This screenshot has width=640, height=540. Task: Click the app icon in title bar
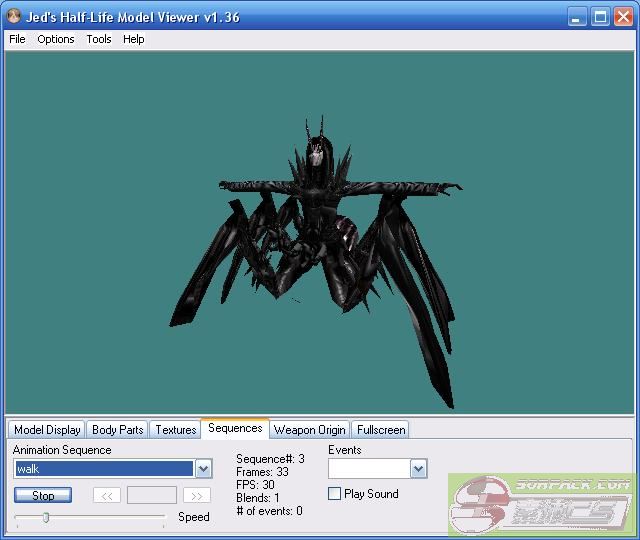point(13,16)
